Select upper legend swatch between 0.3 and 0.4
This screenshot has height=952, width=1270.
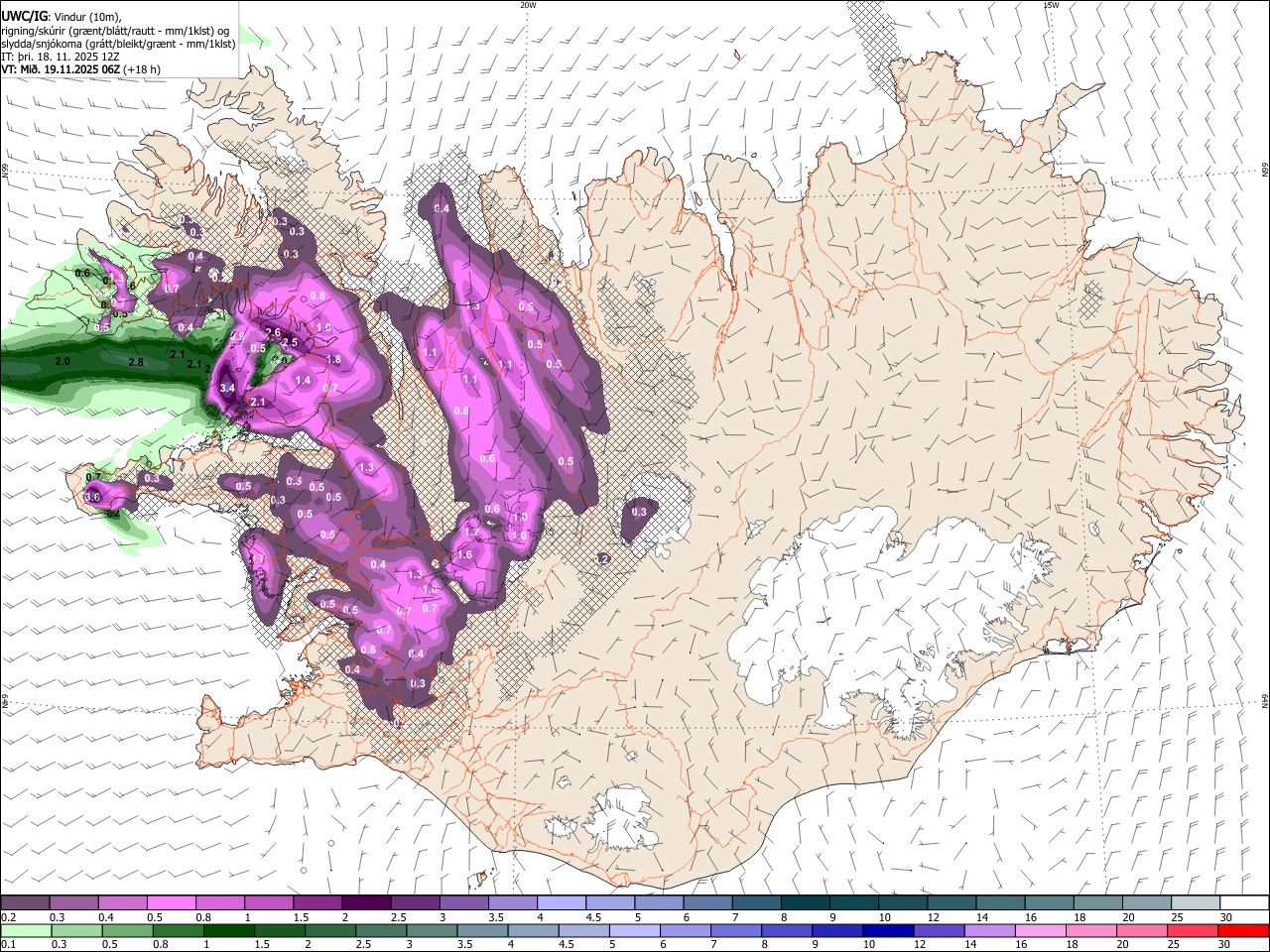(73, 902)
